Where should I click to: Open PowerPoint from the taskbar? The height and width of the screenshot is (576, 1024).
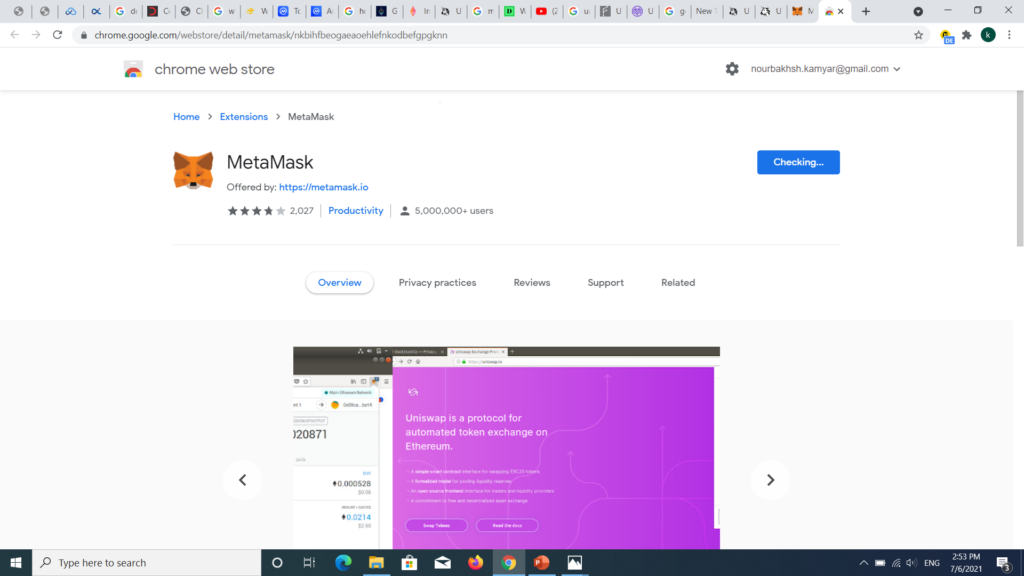click(x=541, y=562)
